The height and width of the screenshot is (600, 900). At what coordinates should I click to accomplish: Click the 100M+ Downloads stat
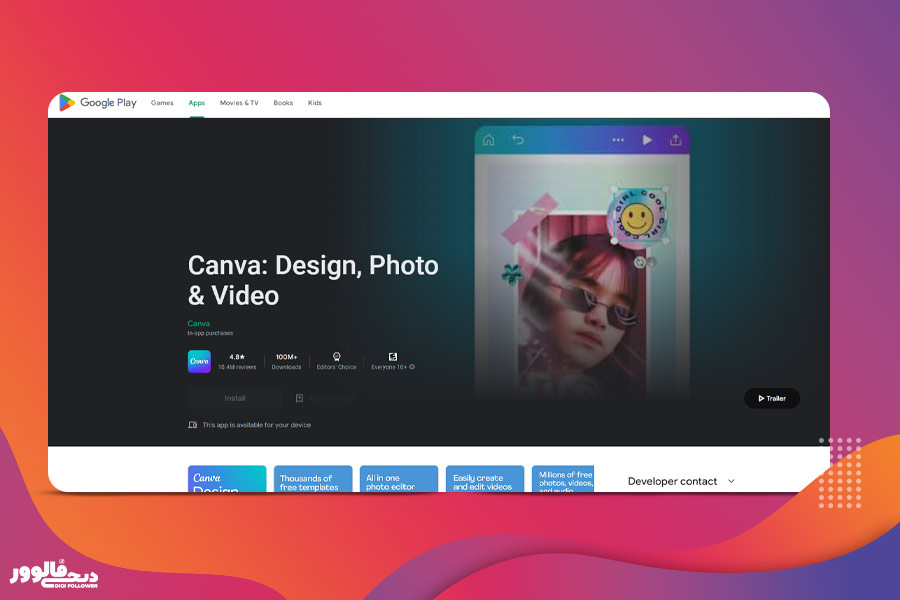pos(286,362)
